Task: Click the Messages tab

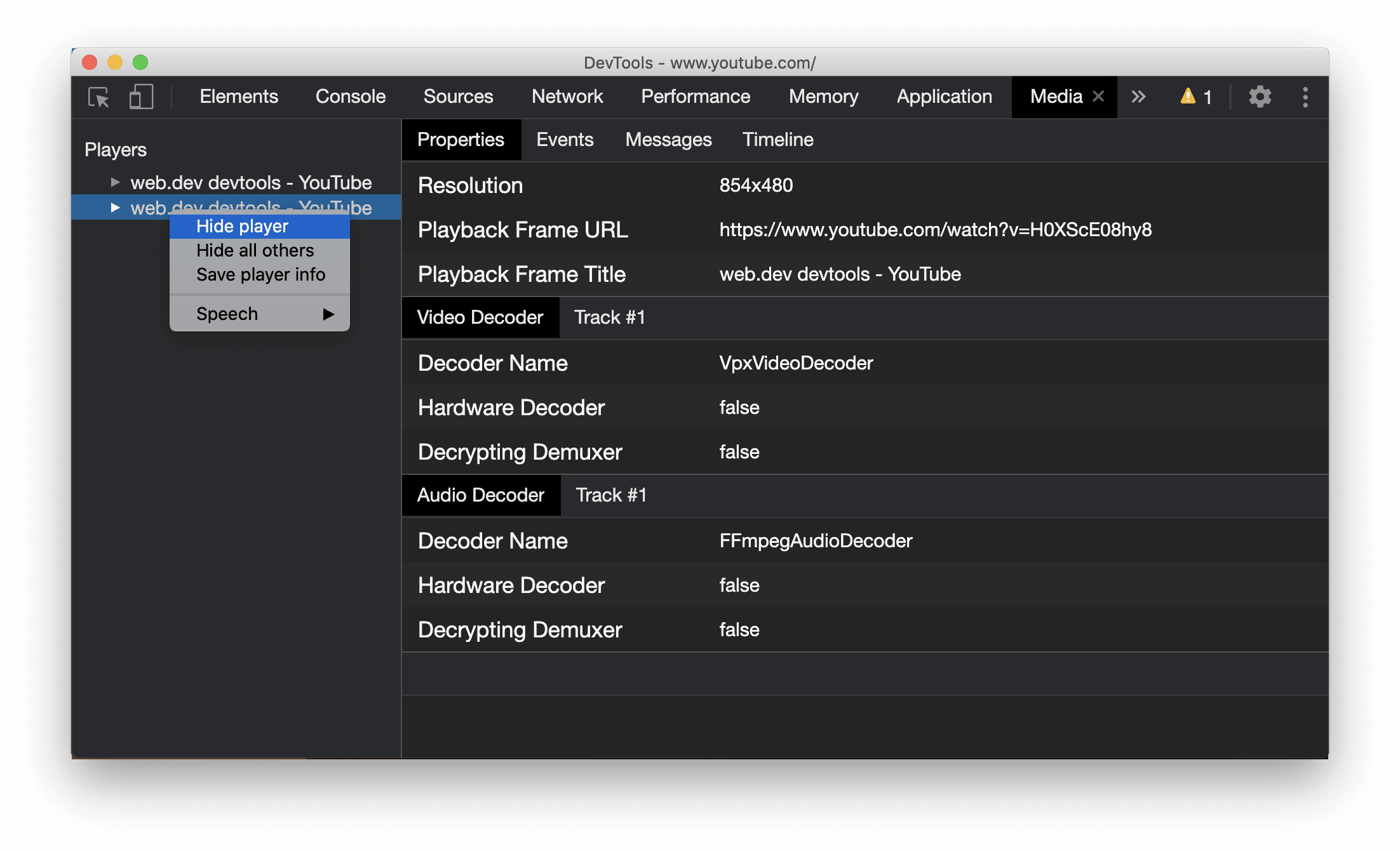Action: click(x=669, y=140)
